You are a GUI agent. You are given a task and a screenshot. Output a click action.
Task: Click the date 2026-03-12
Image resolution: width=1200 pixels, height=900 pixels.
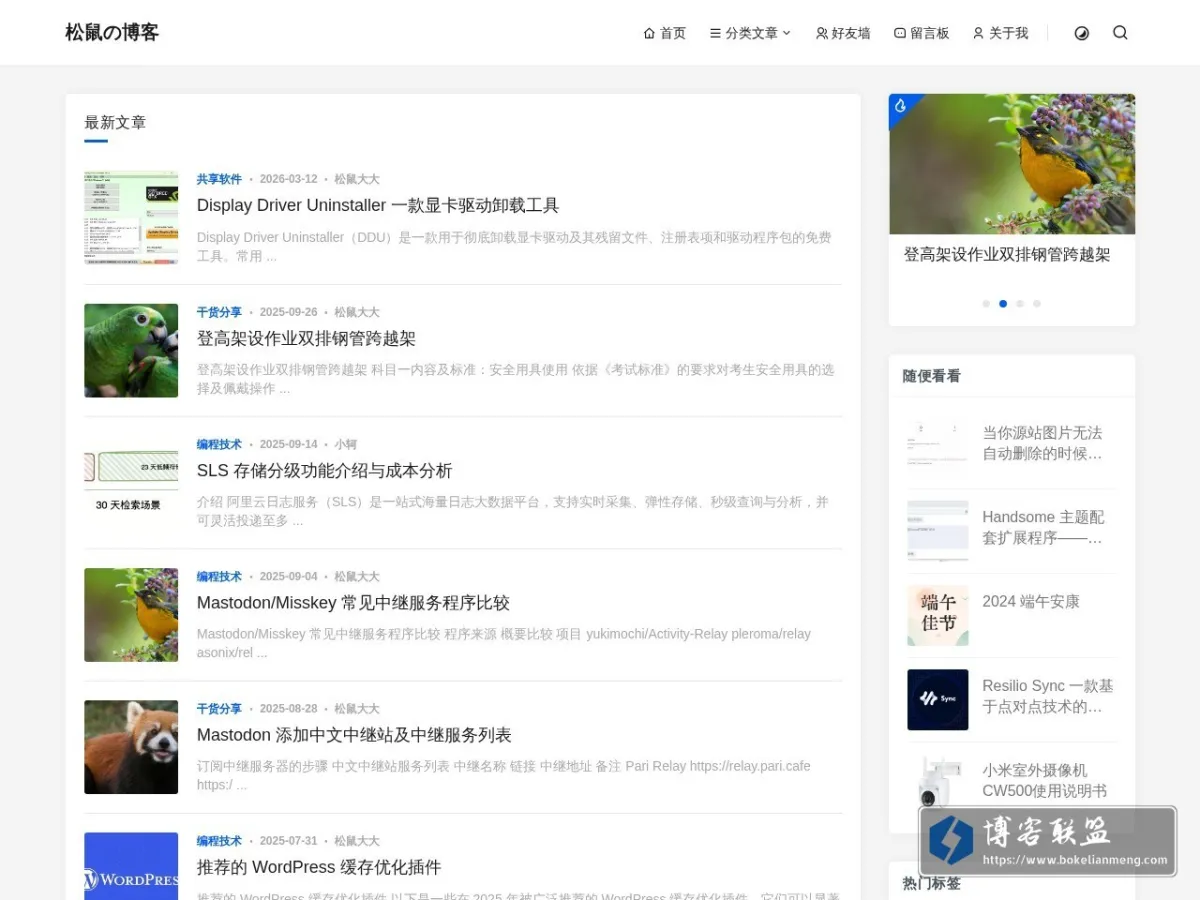(288, 179)
